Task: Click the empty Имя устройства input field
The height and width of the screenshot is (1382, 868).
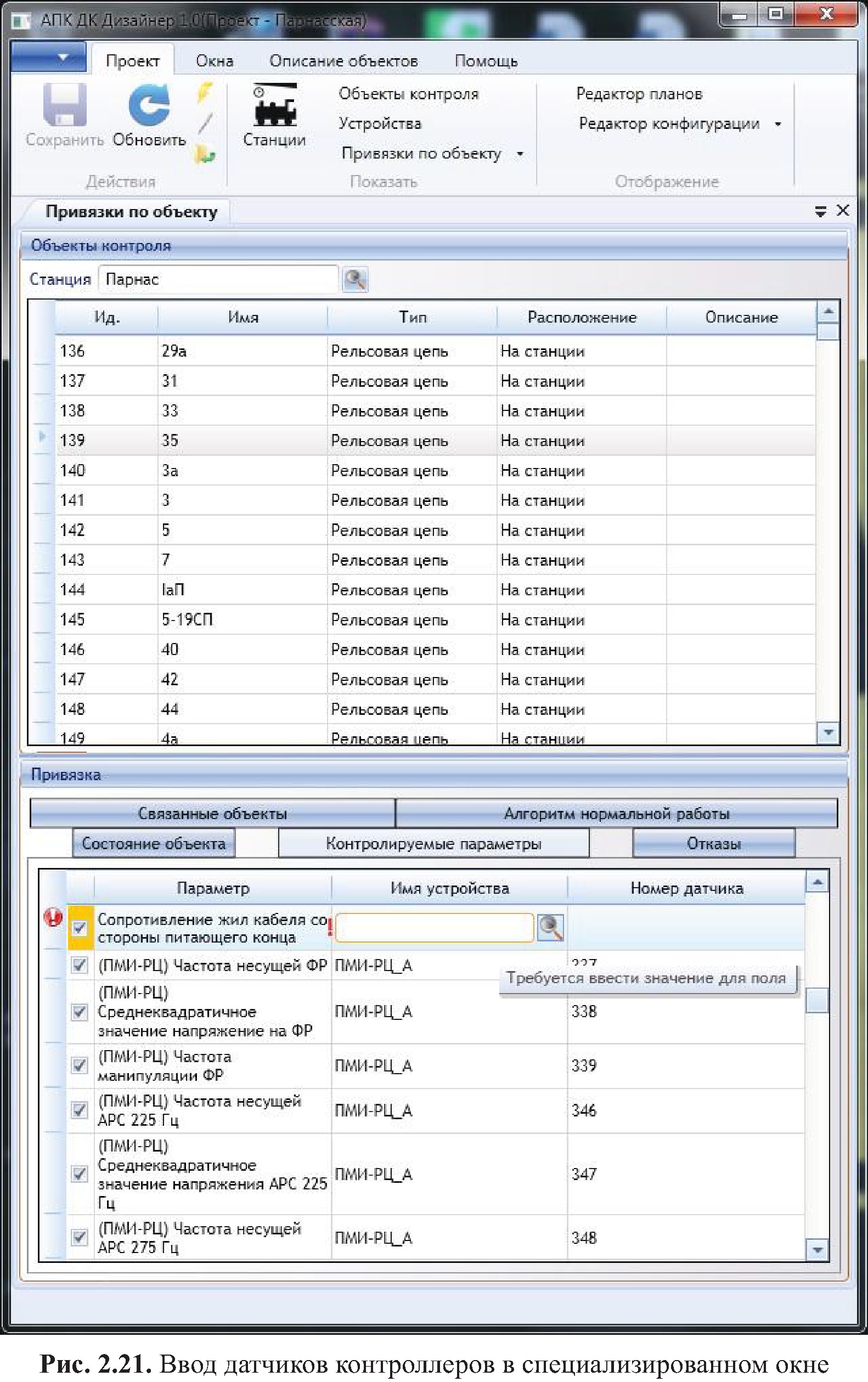Action: (x=434, y=927)
